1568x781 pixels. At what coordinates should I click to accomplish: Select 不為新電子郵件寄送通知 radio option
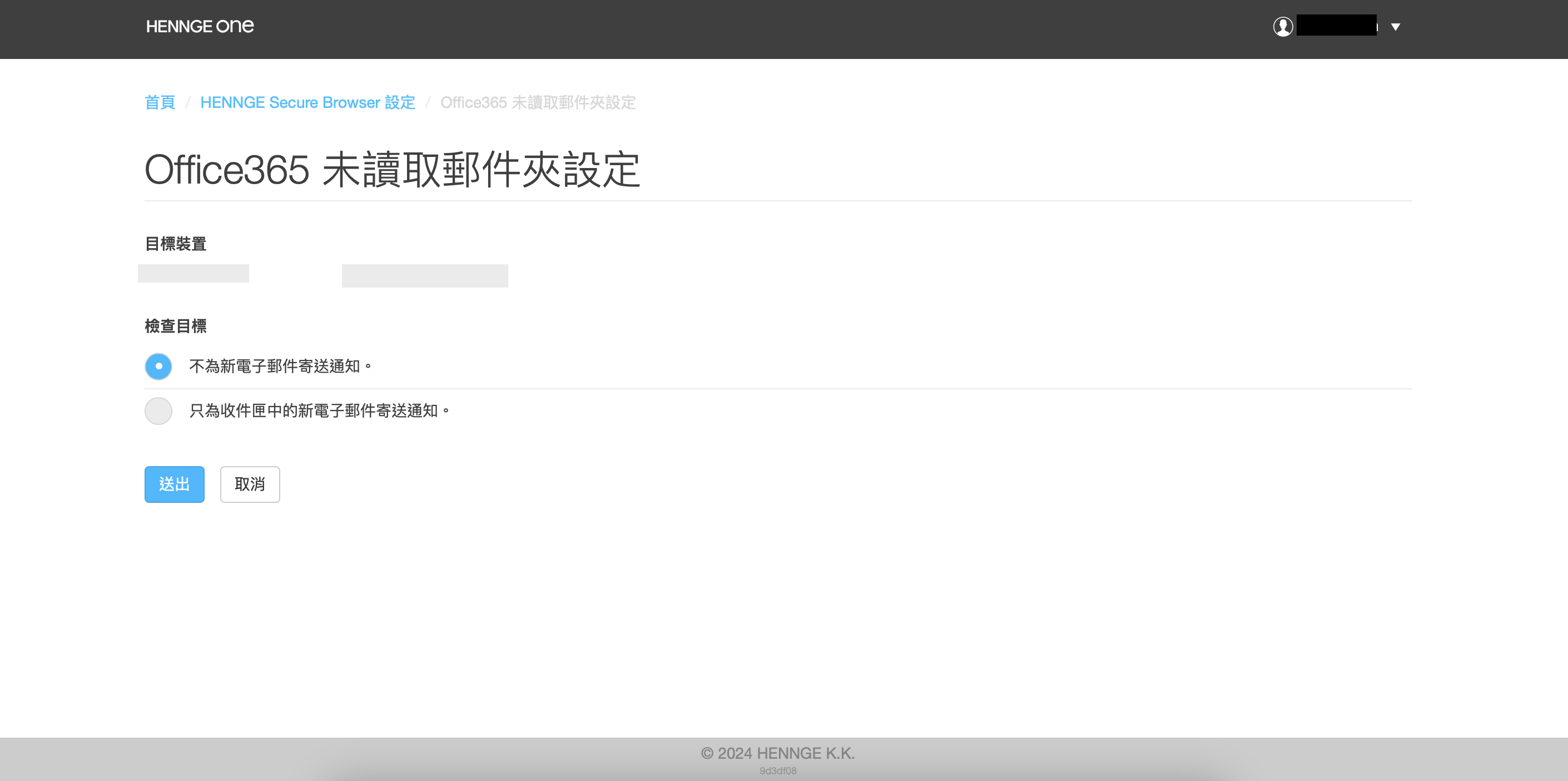[158, 366]
